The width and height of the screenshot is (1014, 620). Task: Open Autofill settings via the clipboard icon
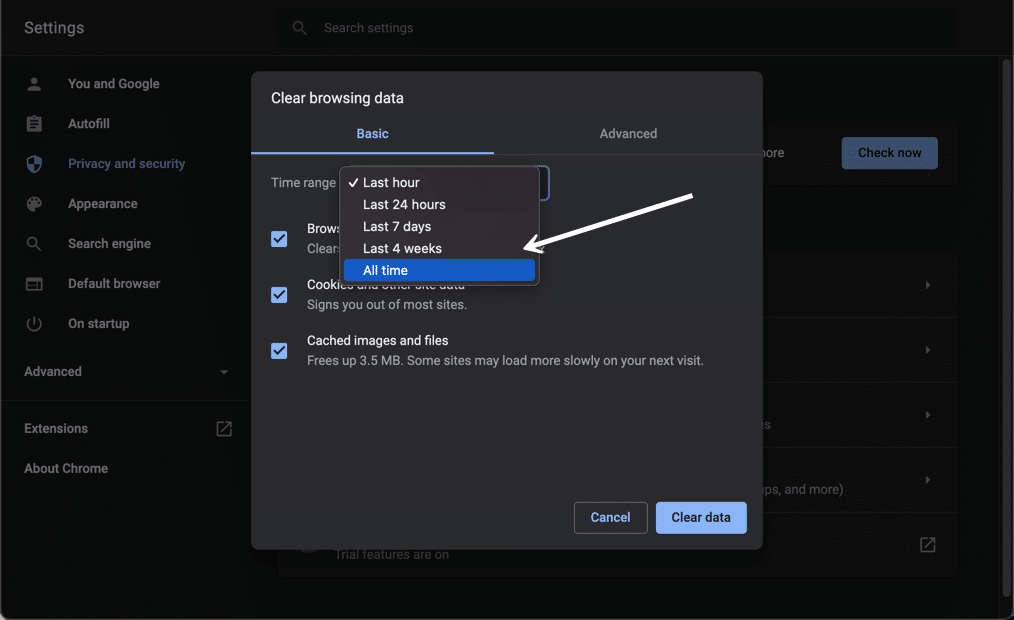pos(34,124)
